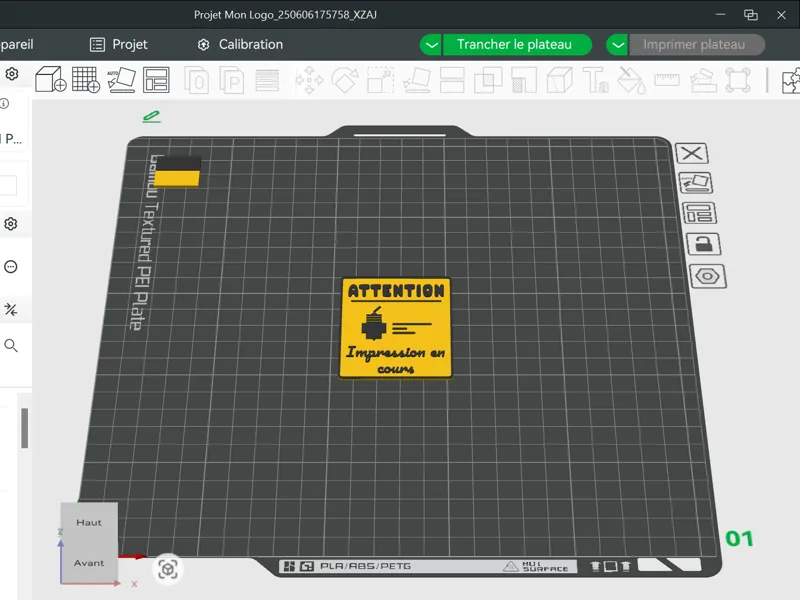Image resolution: width=800 pixels, height=600 pixels.
Task: Click the compare presets icon
Action: [11, 309]
